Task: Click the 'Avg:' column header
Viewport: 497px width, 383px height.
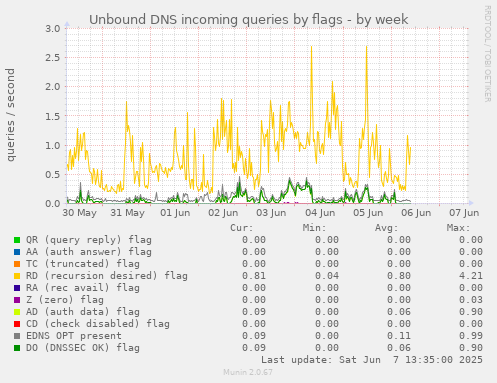Action: (386, 228)
